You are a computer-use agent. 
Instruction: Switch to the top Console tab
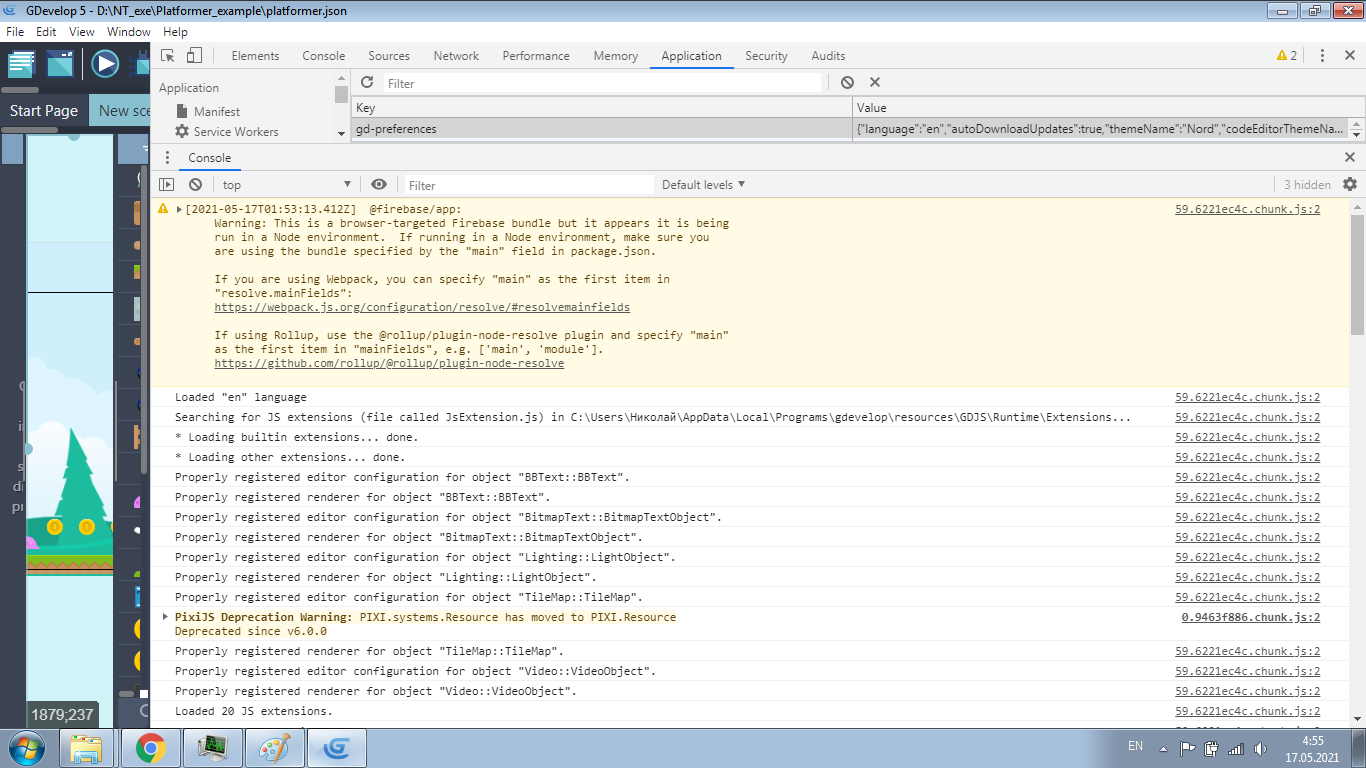click(324, 56)
